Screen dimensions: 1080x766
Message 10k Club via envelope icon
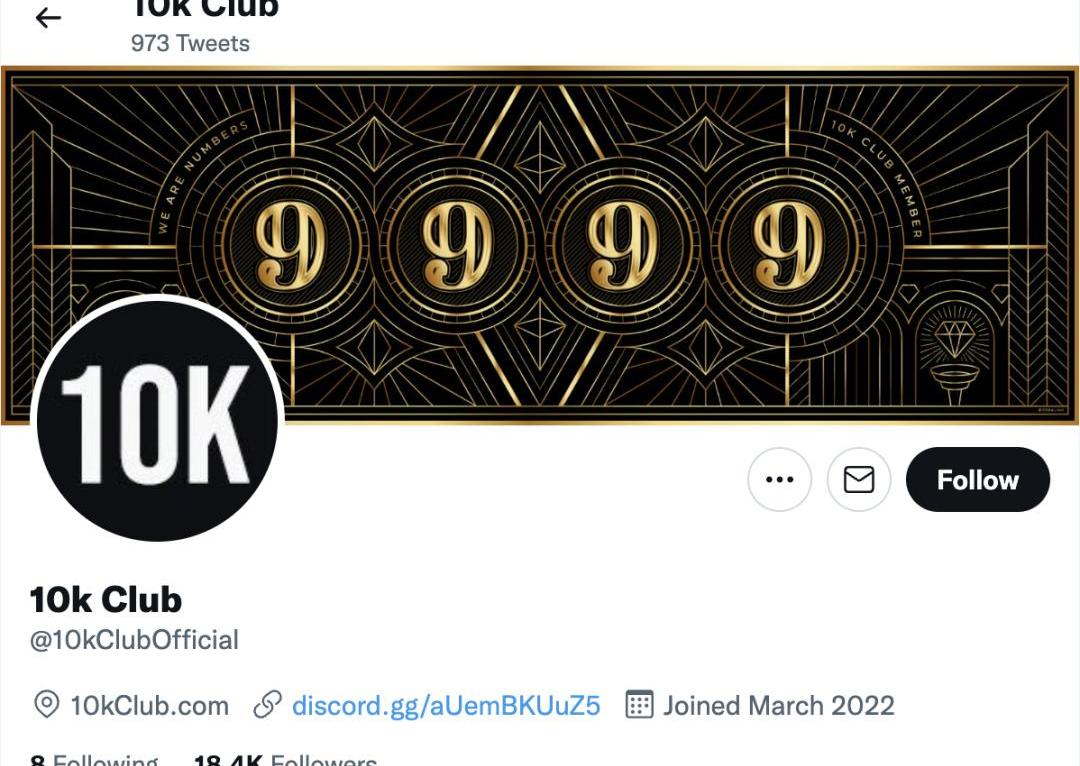(x=859, y=480)
